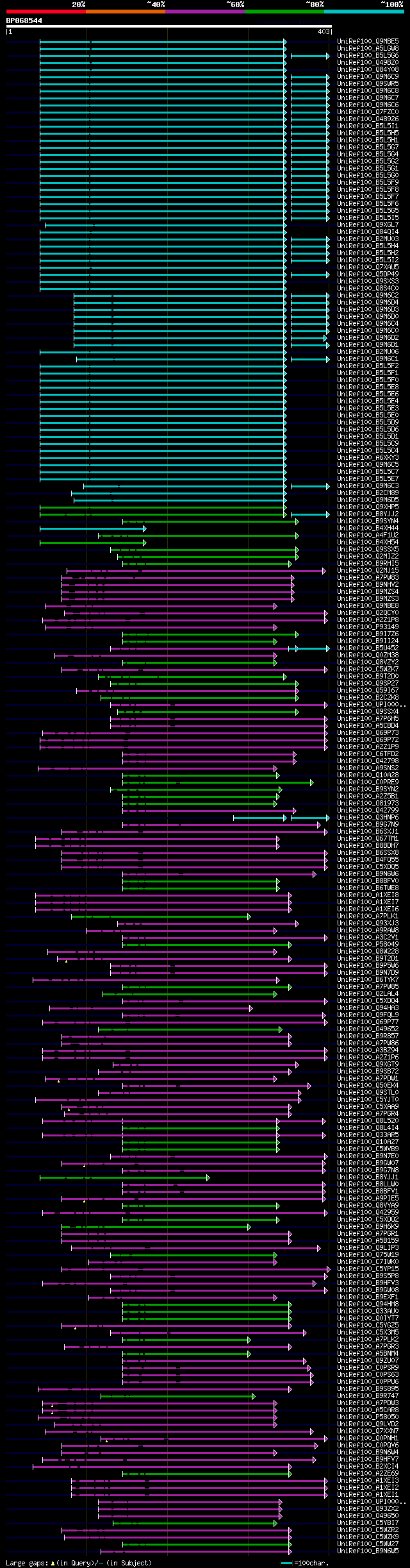Select the UniRef100_Q9MBE8 label
This screenshot has height=1568, width=410.
point(368,605)
